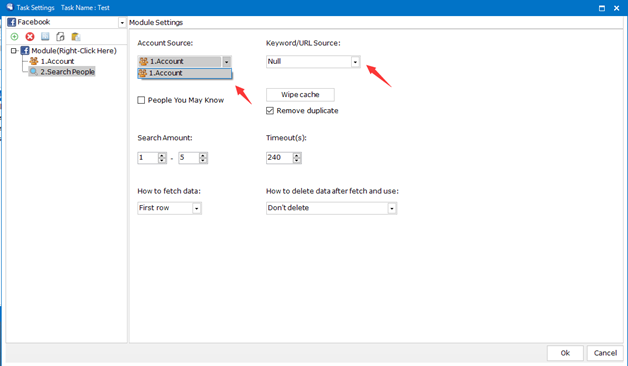Choose 1.Account option in dropdown list
This screenshot has width=628, height=366.
point(184,73)
